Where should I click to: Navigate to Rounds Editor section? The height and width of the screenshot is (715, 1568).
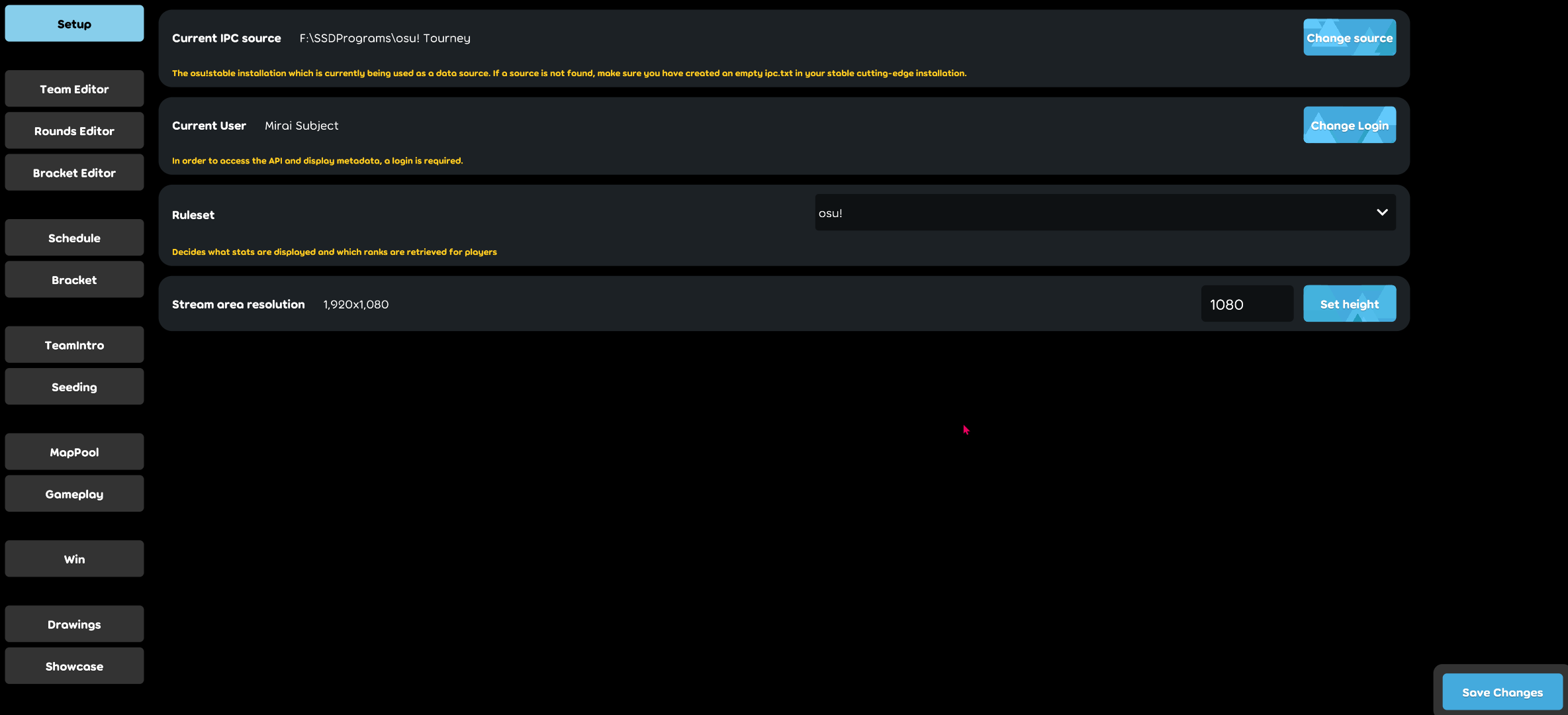[x=74, y=131]
